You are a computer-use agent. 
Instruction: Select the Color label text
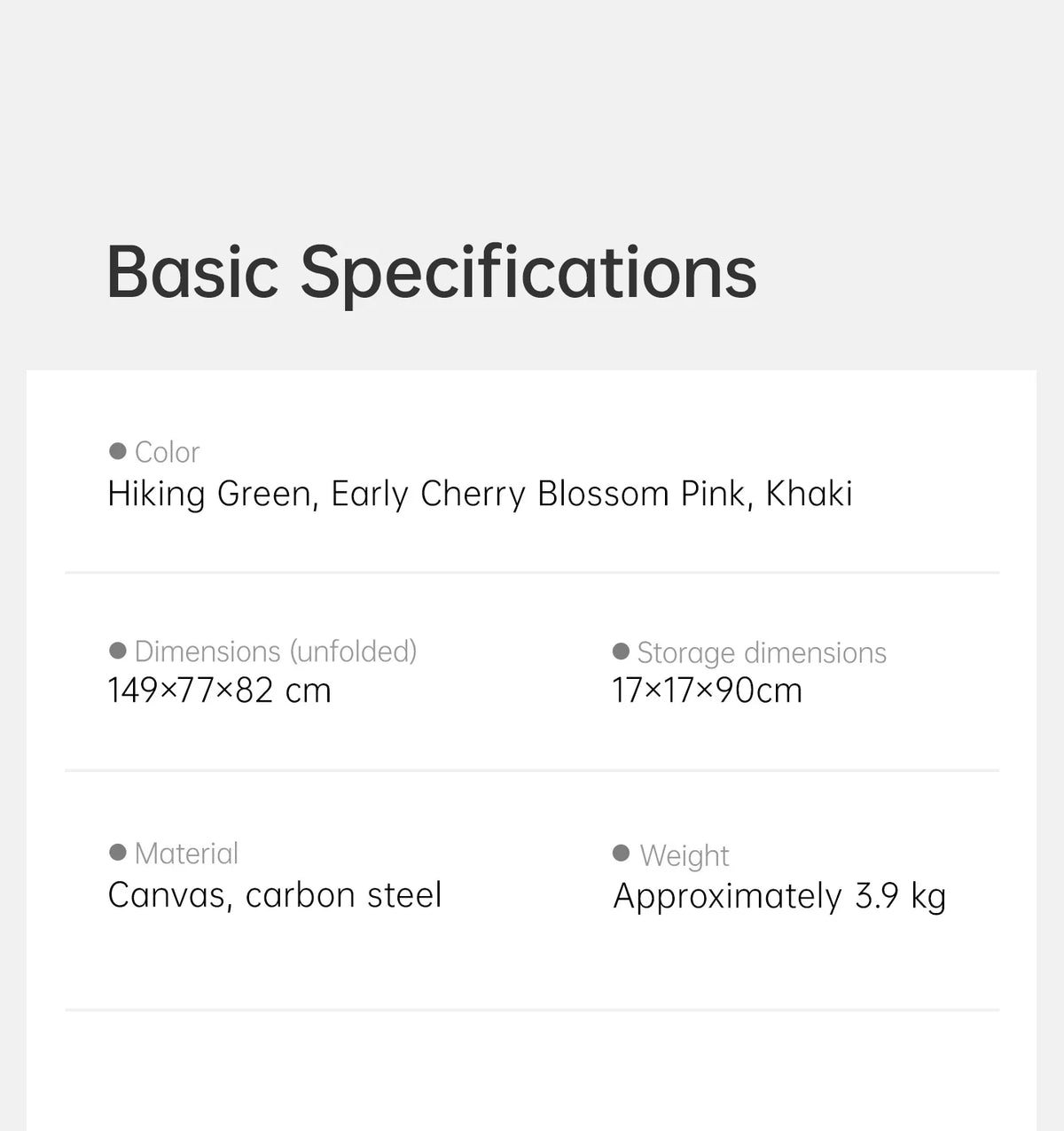pos(167,452)
